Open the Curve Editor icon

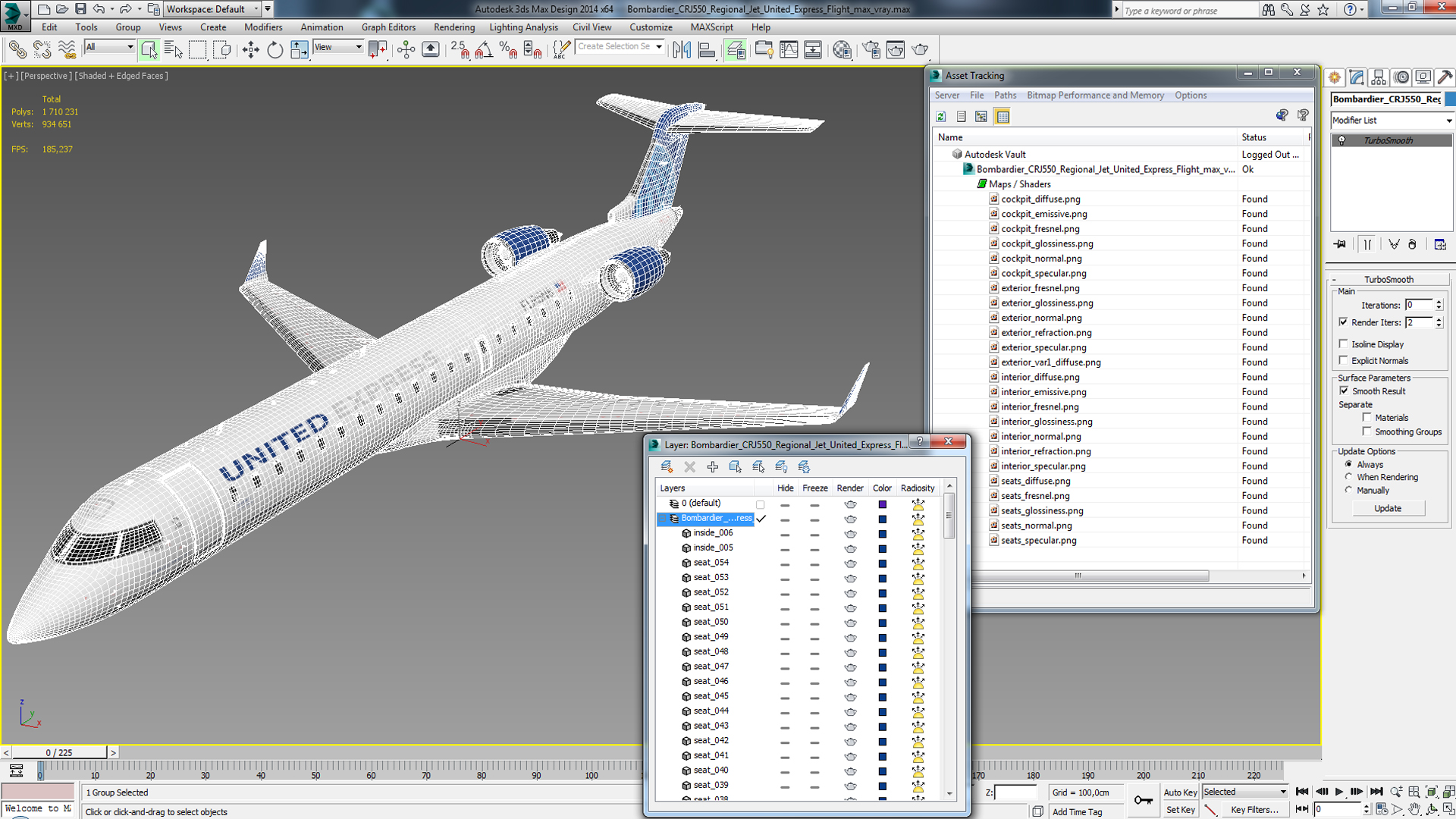[789, 50]
